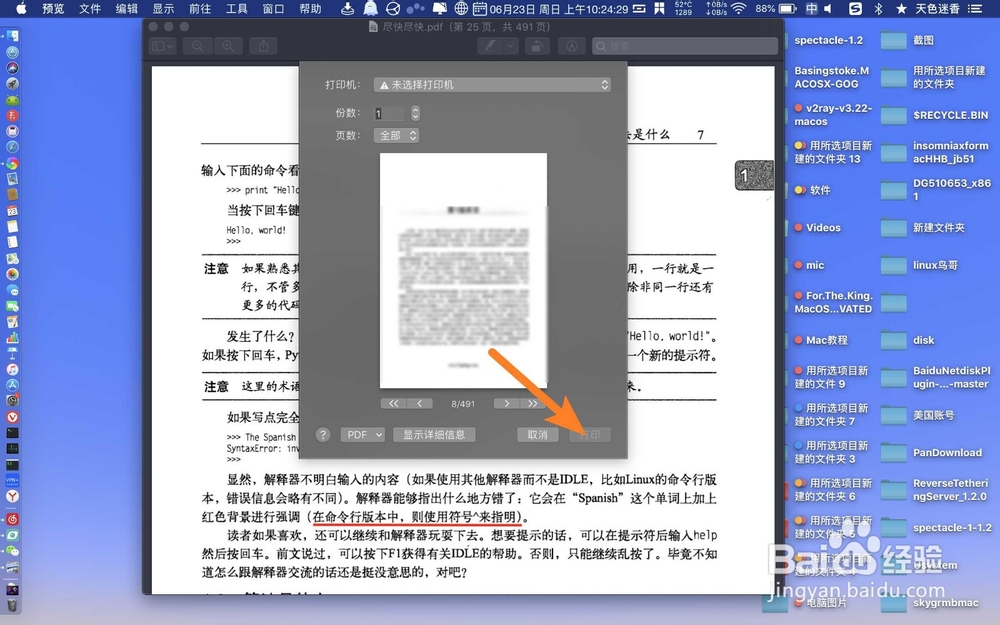
Task: Click the Bluetooth menu bar icon
Action: (878, 8)
